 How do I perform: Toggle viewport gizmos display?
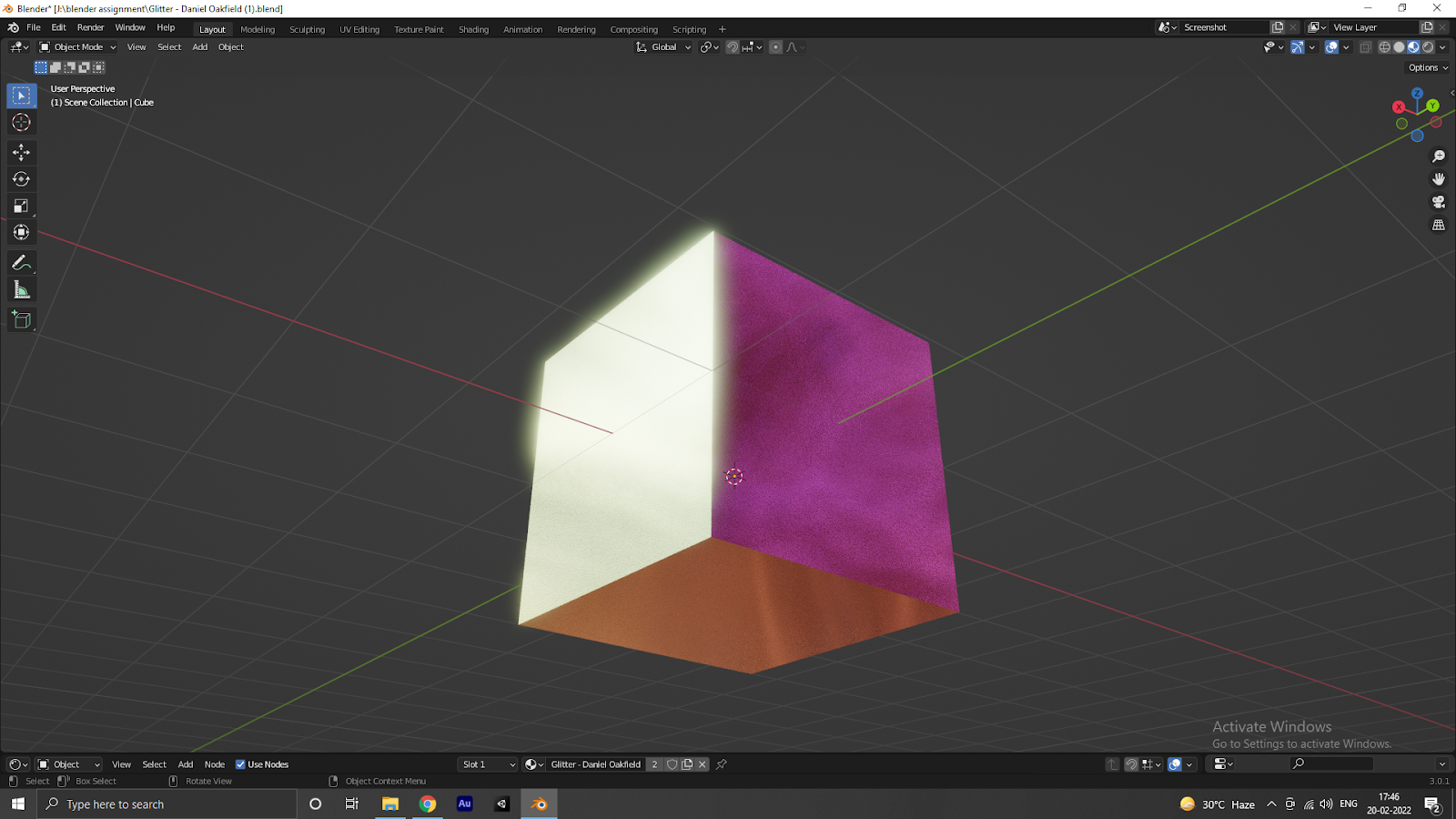click(1298, 47)
